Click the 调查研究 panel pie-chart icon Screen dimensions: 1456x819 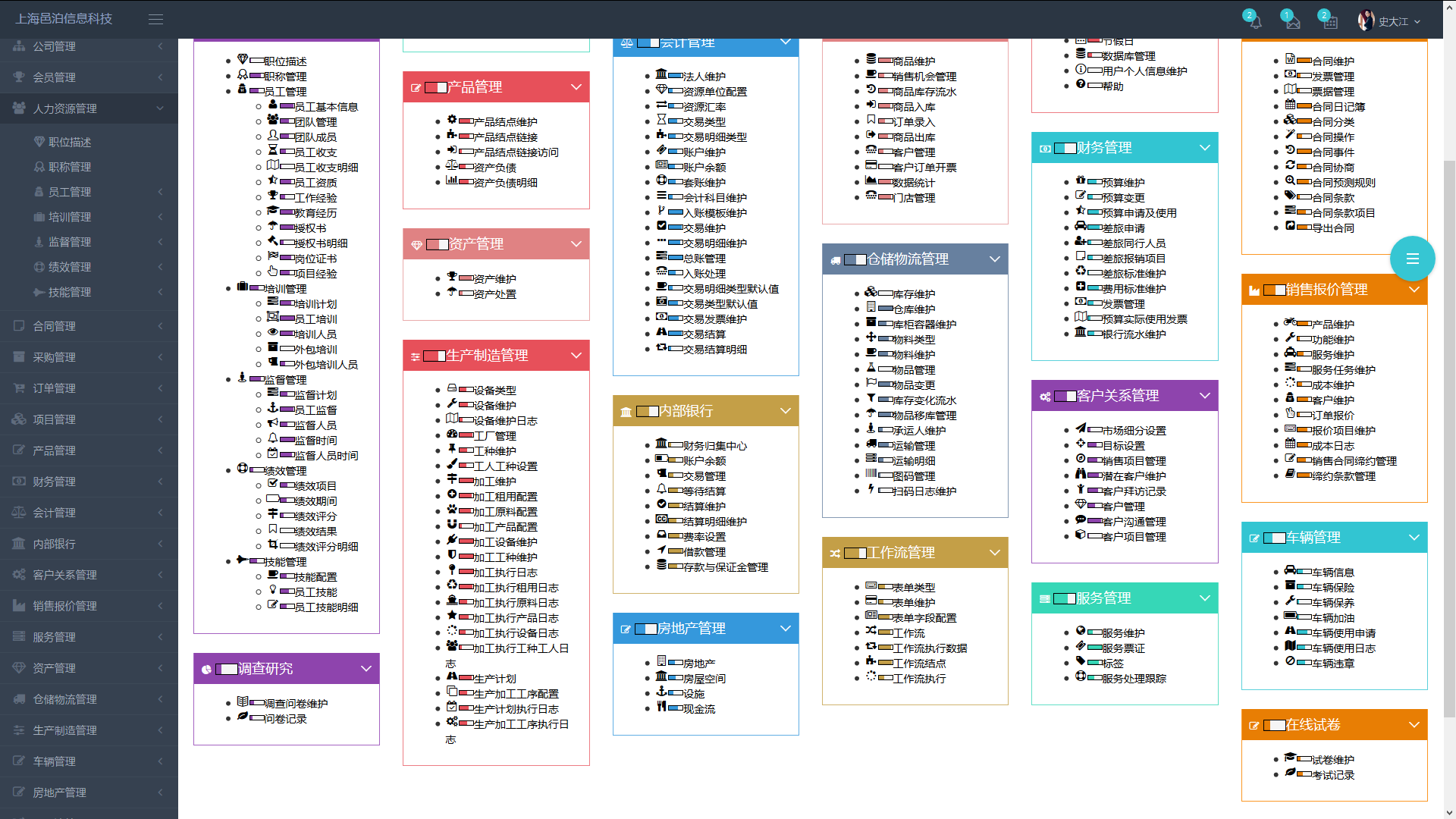click(206, 670)
